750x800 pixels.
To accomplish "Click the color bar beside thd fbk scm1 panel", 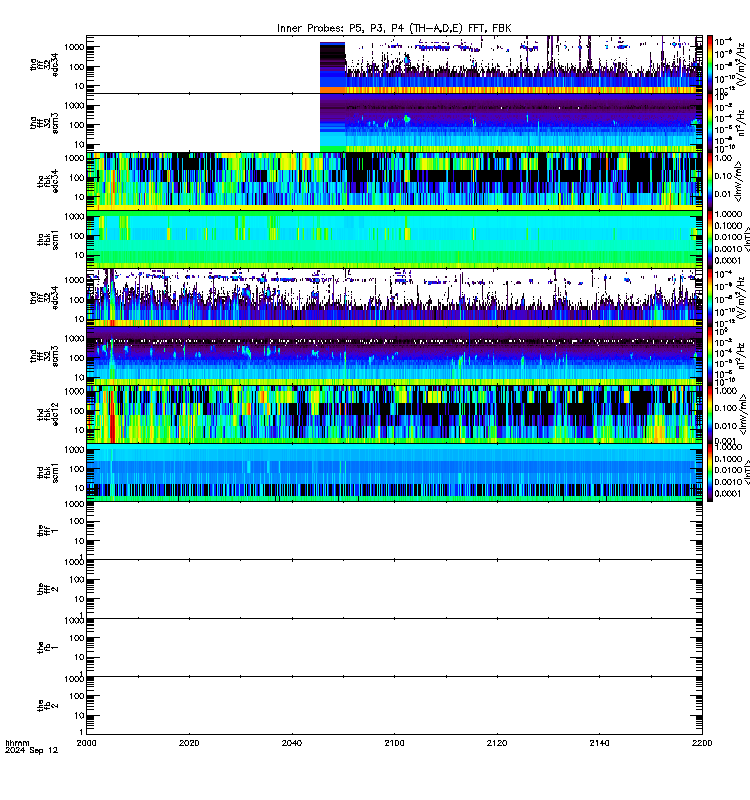I will point(709,472).
